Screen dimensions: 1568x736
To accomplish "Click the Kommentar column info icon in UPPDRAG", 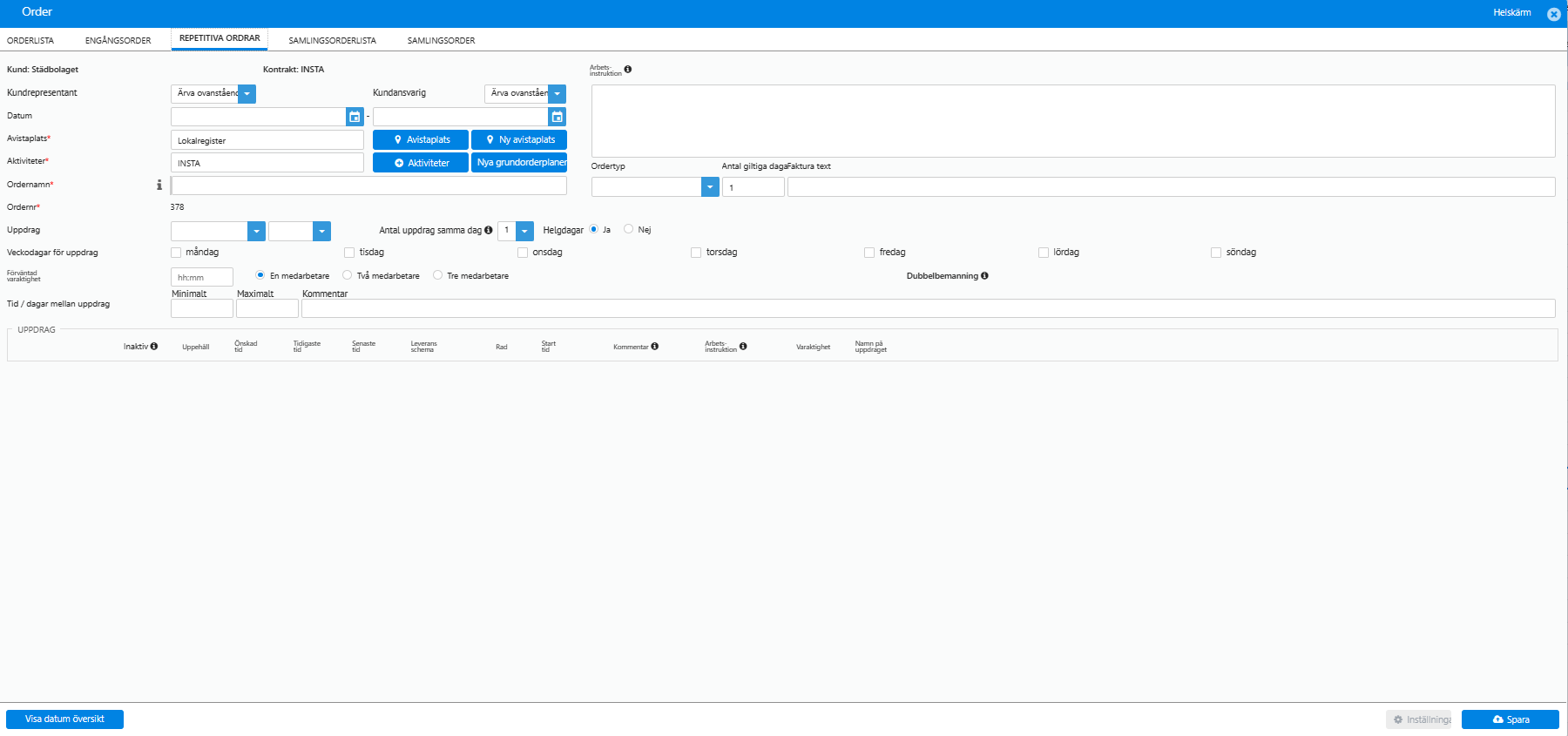I will click(655, 347).
